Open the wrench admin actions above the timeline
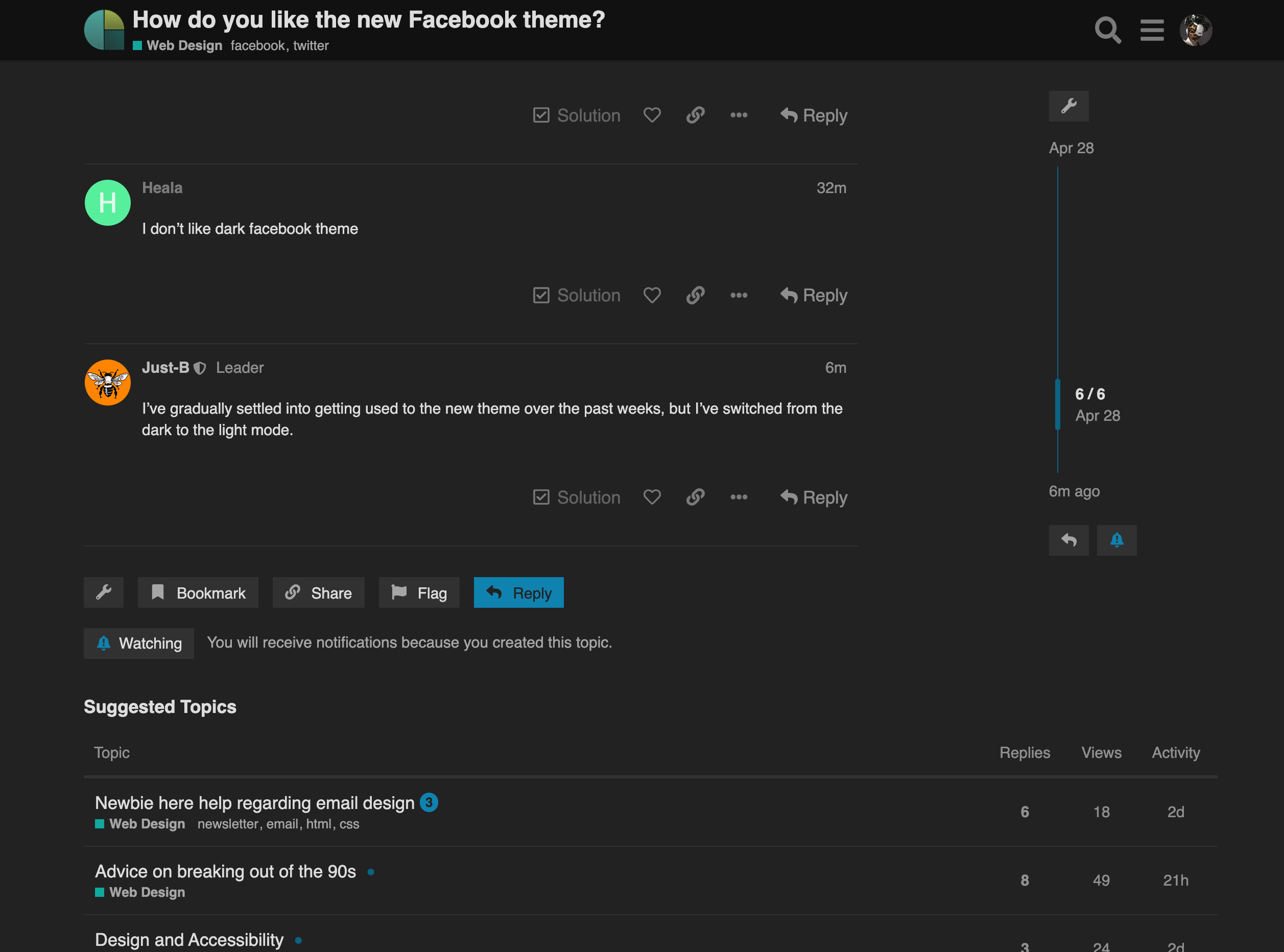This screenshot has width=1284, height=952. click(x=1068, y=106)
